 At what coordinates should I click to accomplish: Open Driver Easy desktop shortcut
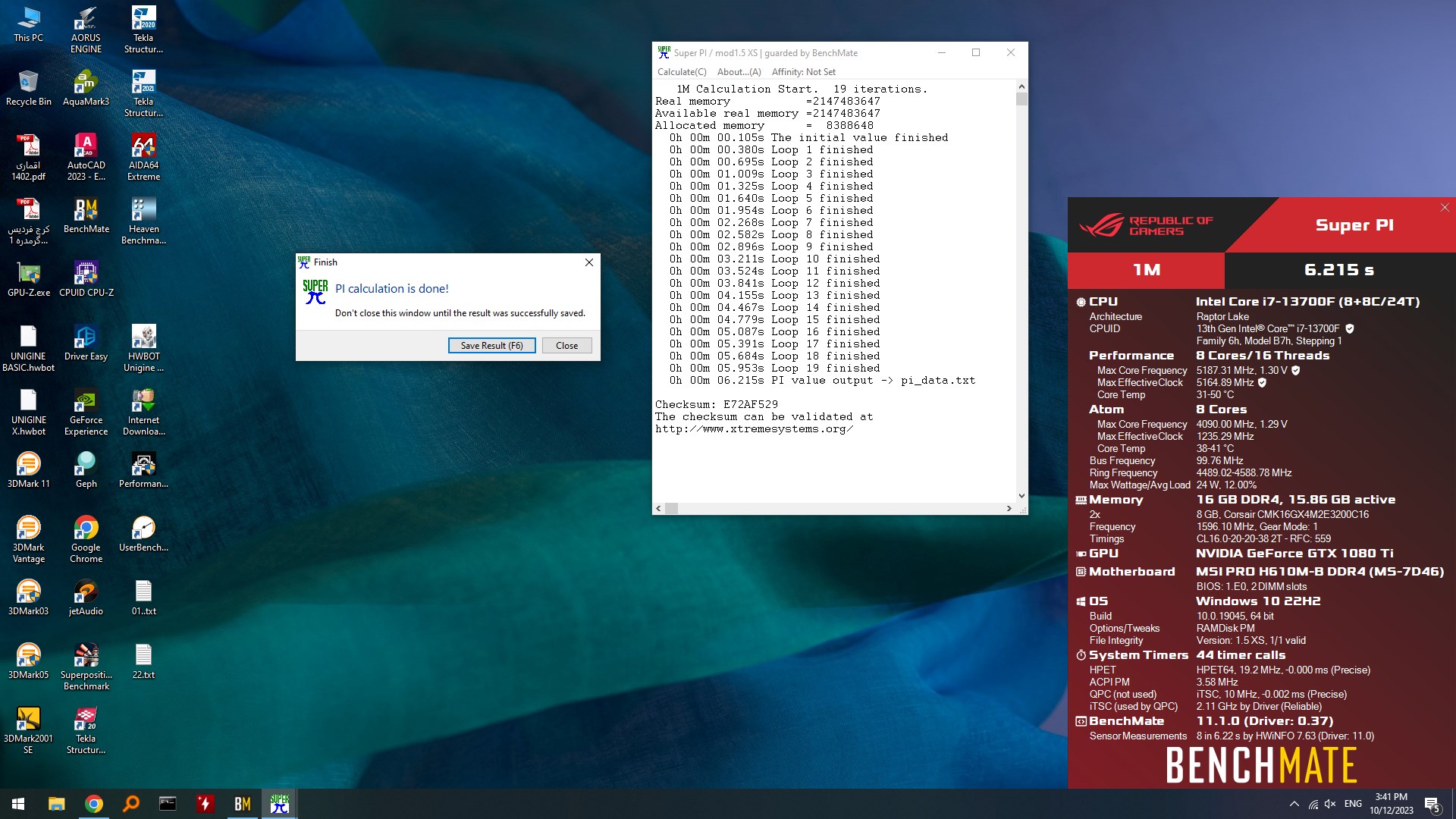pyautogui.click(x=86, y=343)
